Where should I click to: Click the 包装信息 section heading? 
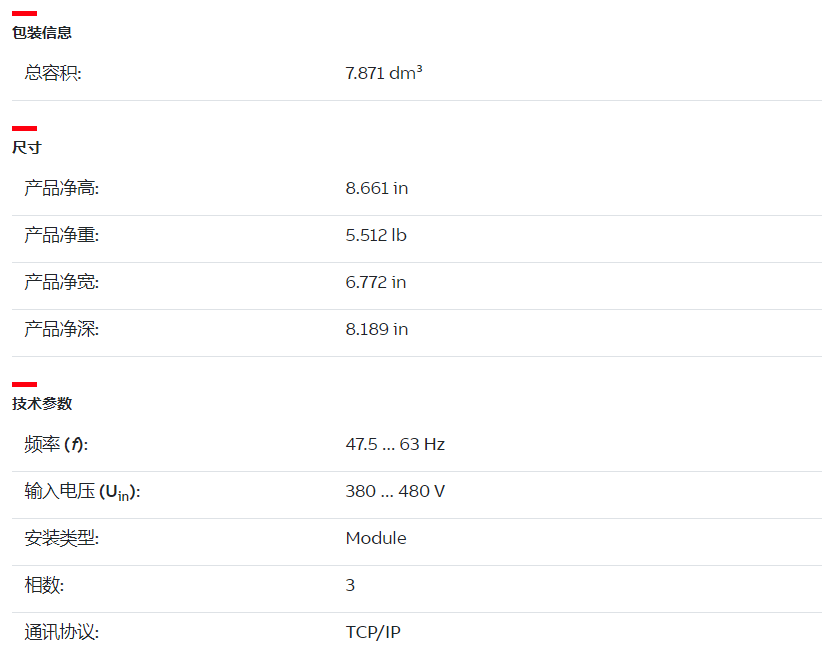click(x=42, y=33)
